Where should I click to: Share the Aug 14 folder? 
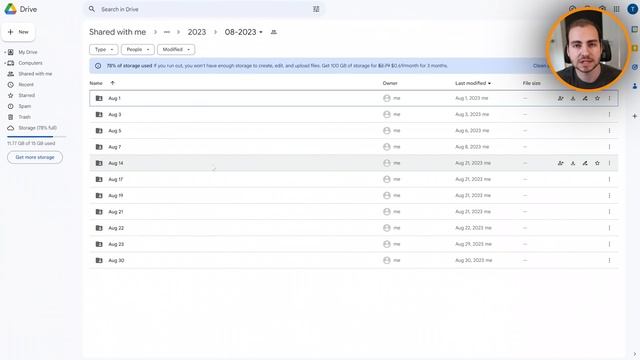(560, 163)
